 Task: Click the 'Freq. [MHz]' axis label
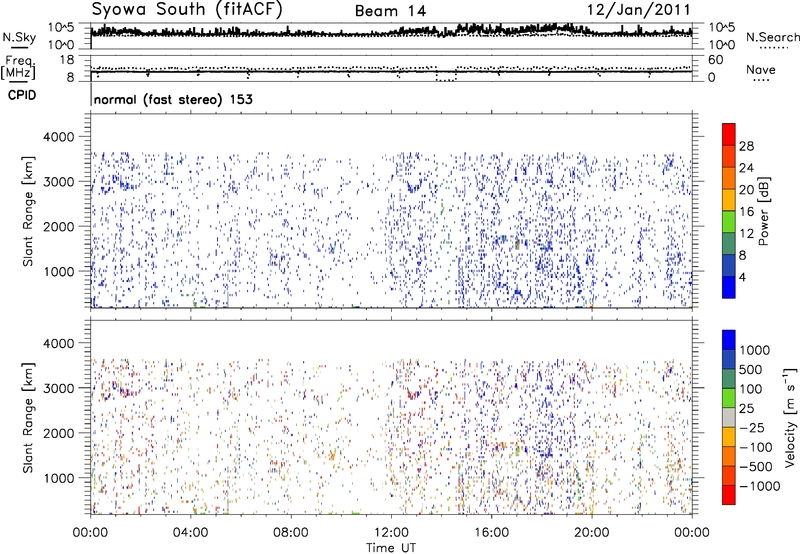coord(18,68)
